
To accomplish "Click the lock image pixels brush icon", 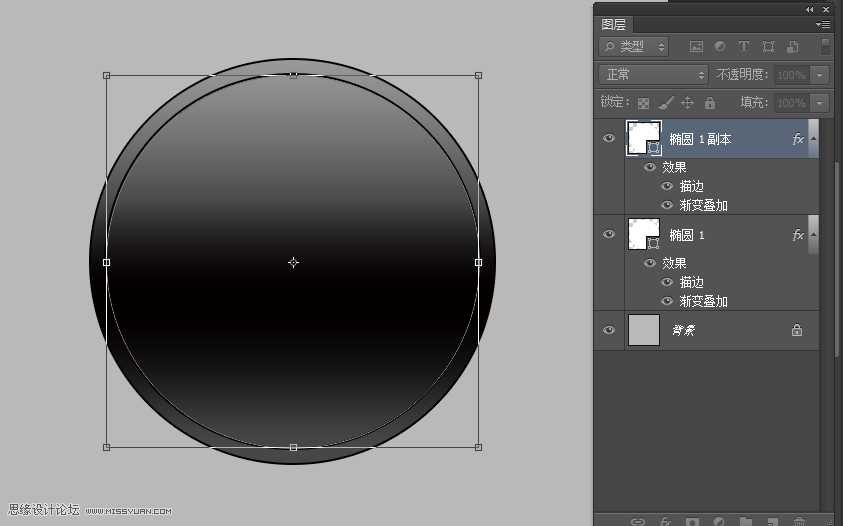I will coord(666,103).
